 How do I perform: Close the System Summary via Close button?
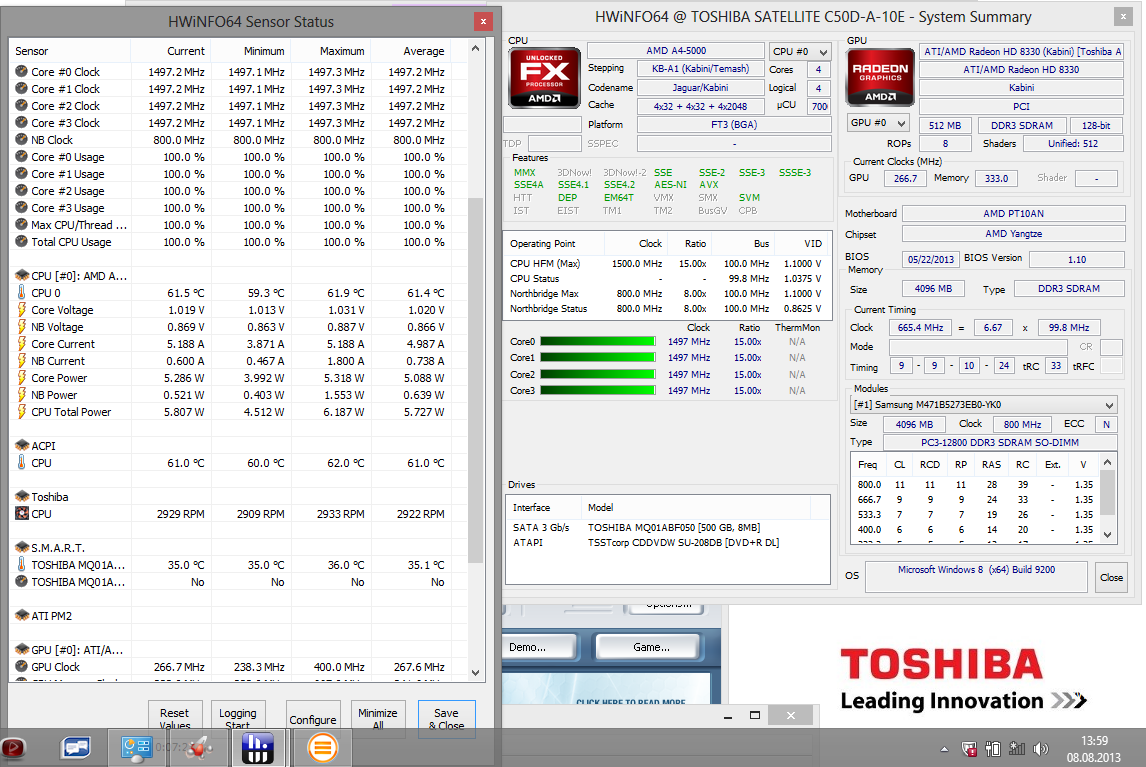[x=1111, y=578]
